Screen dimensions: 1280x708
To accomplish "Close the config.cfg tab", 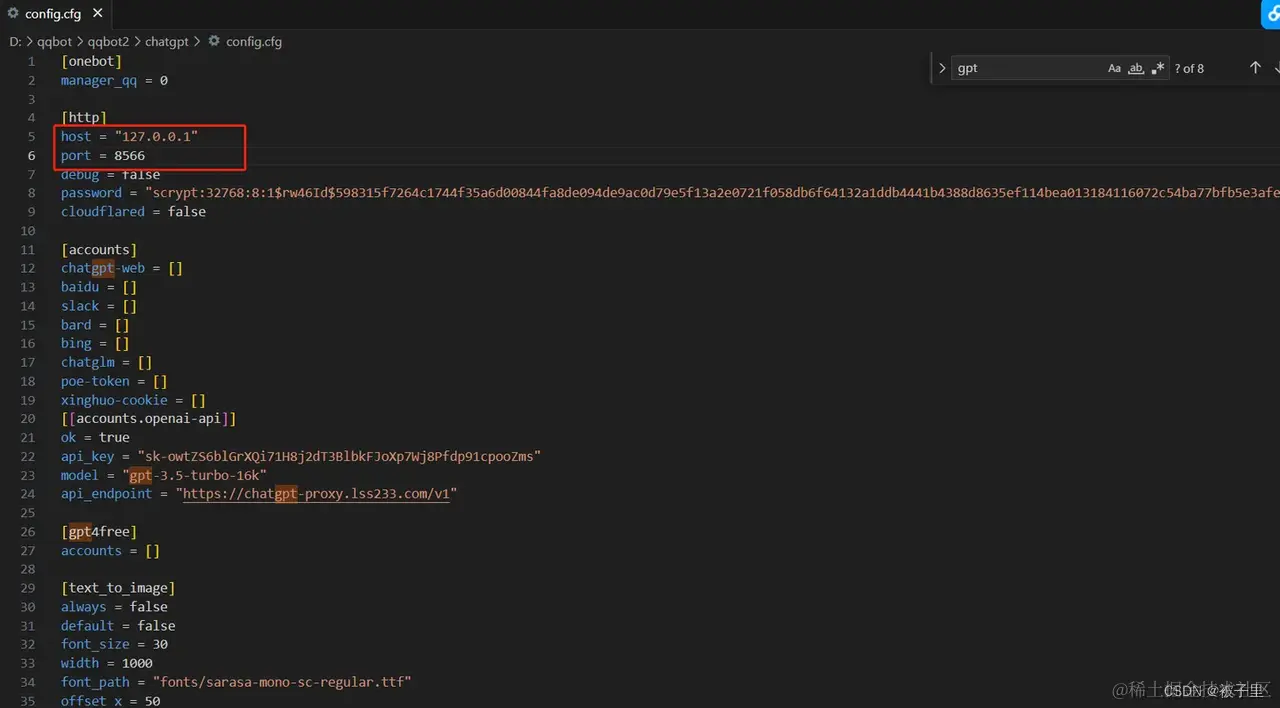I will (98, 13).
